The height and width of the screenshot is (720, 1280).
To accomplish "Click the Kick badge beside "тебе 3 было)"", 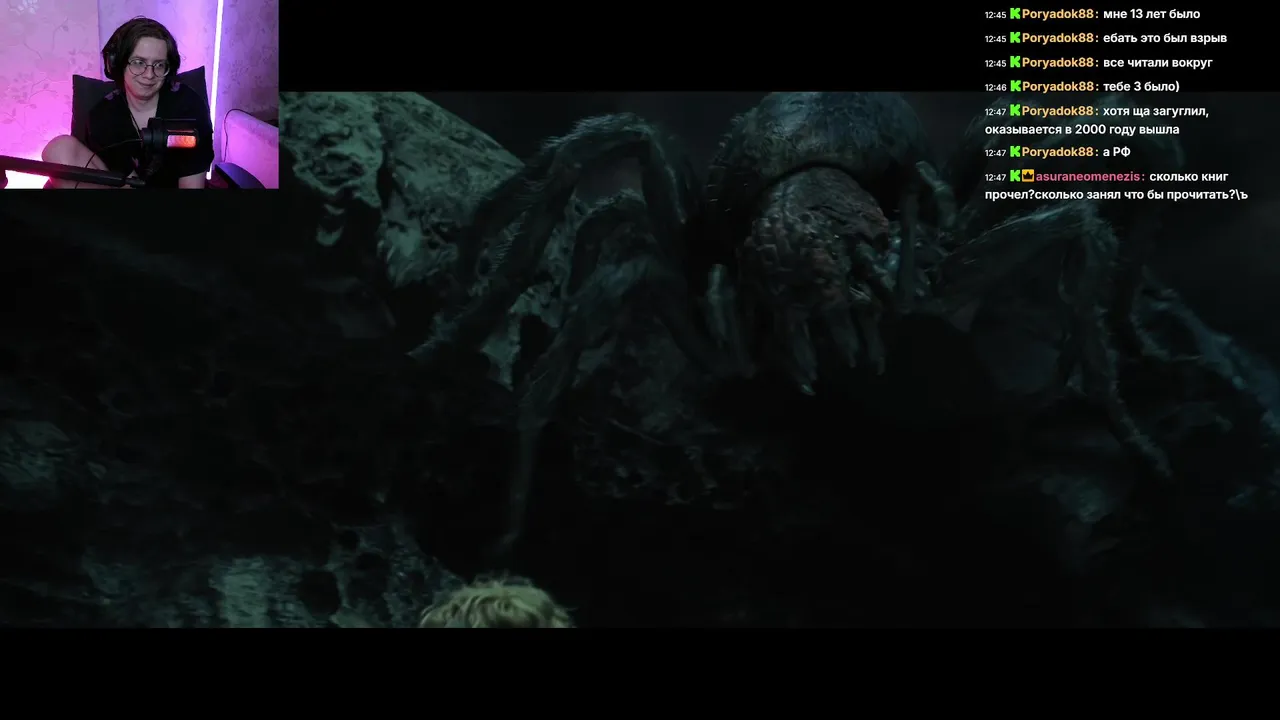I will point(1015,87).
